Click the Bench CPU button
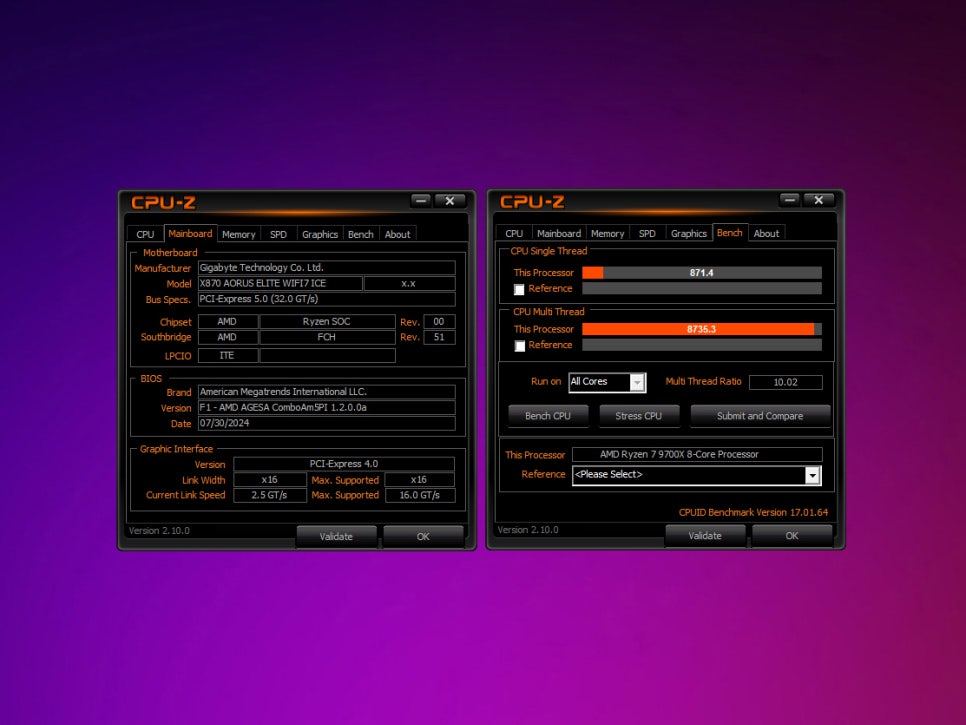The width and height of the screenshot is (966, 725). (548, 416)
